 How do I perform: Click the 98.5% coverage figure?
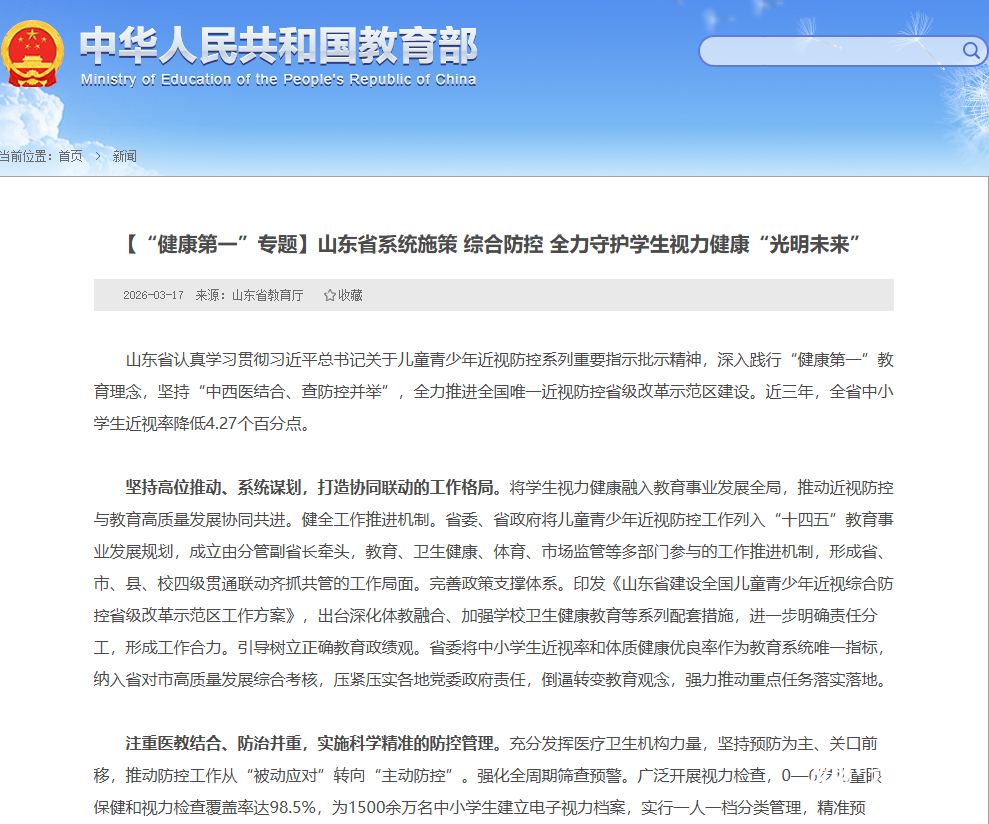[292, 806]
